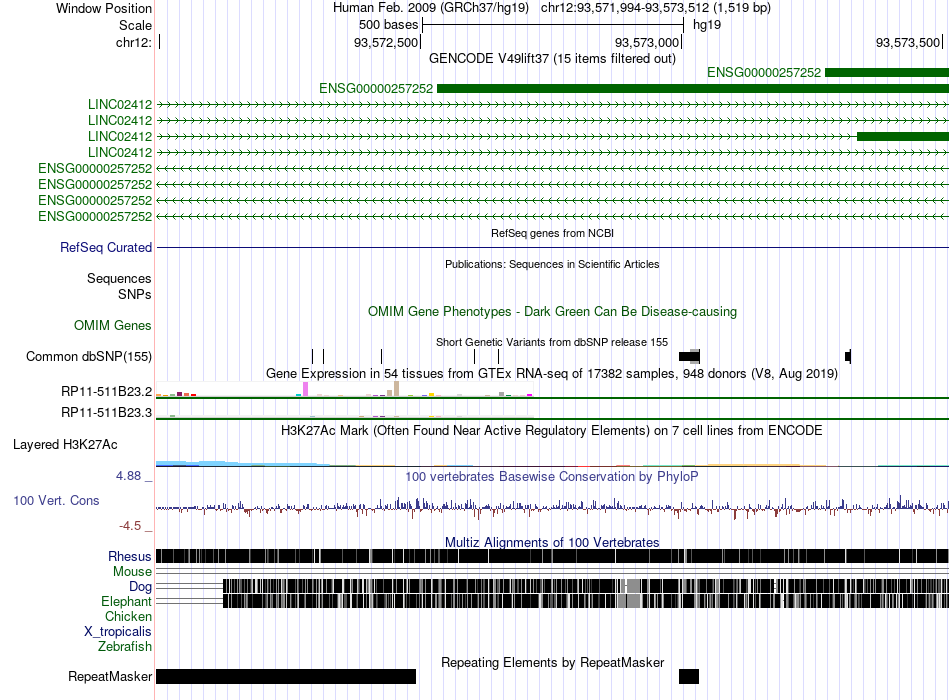Click the Chicken species label
This screenshot has height=700, width=950.
(x=128, y=616)
